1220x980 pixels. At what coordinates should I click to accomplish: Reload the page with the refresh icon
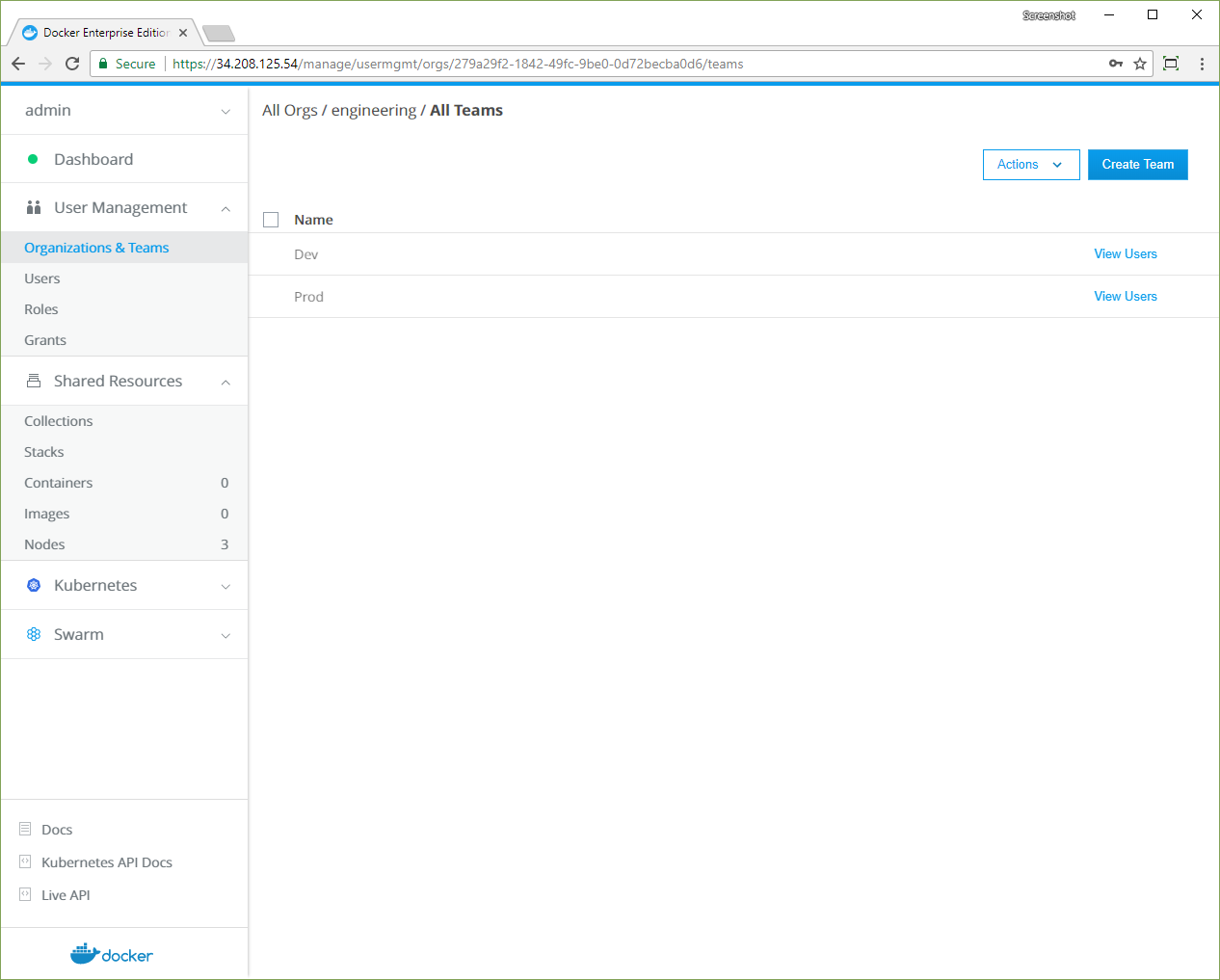pos(72,64)
